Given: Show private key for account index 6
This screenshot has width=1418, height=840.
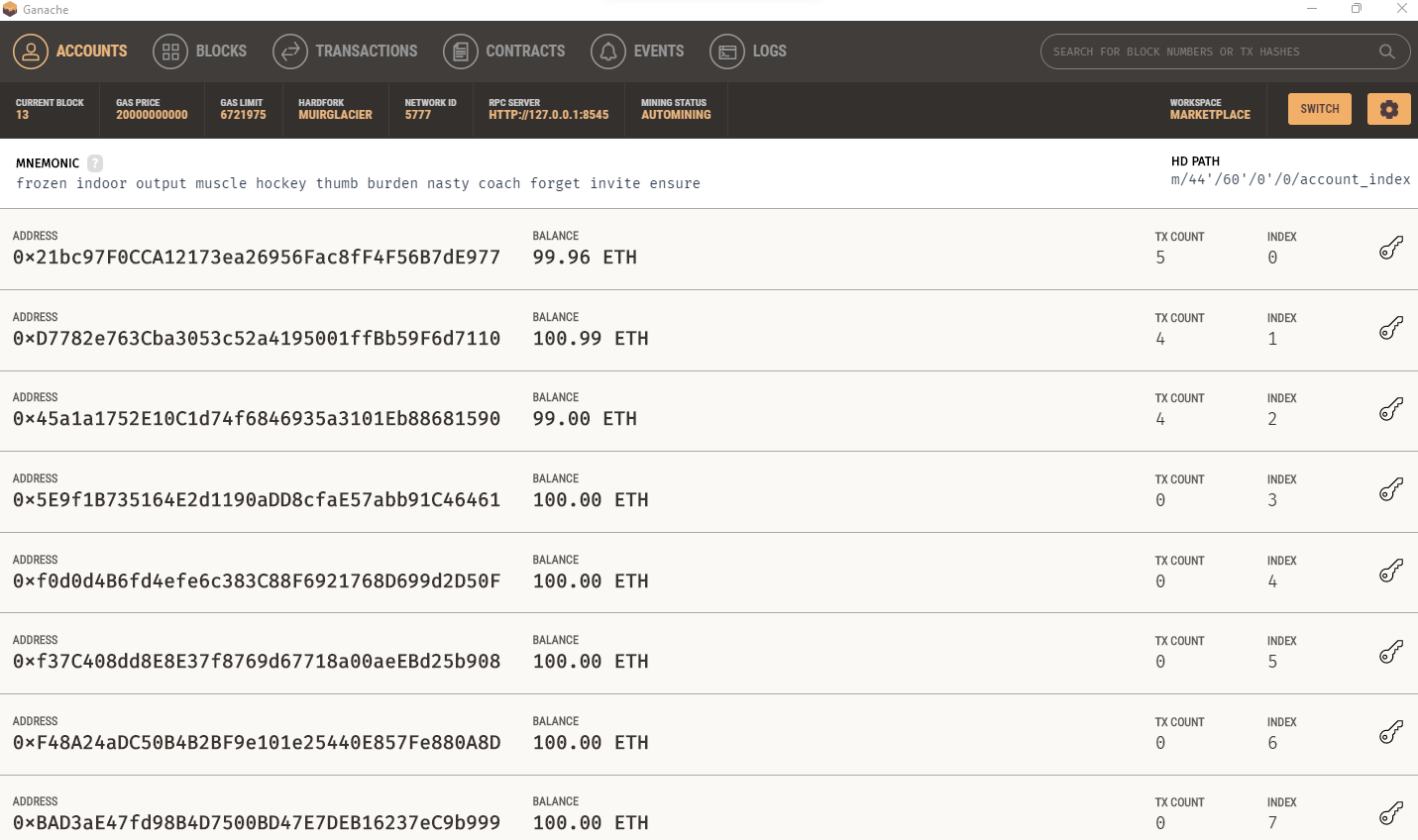Looking at the screenshot, I should pos(1391,732).
